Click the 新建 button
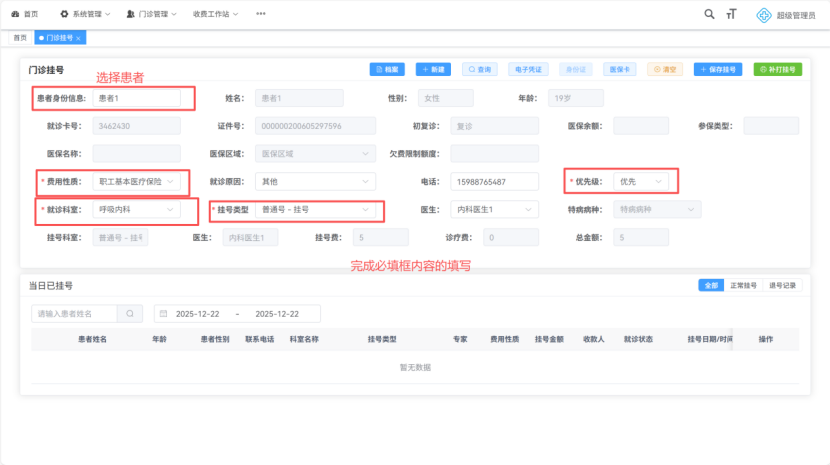The height and width of the screenshot is (465, 830). (433, 69)
